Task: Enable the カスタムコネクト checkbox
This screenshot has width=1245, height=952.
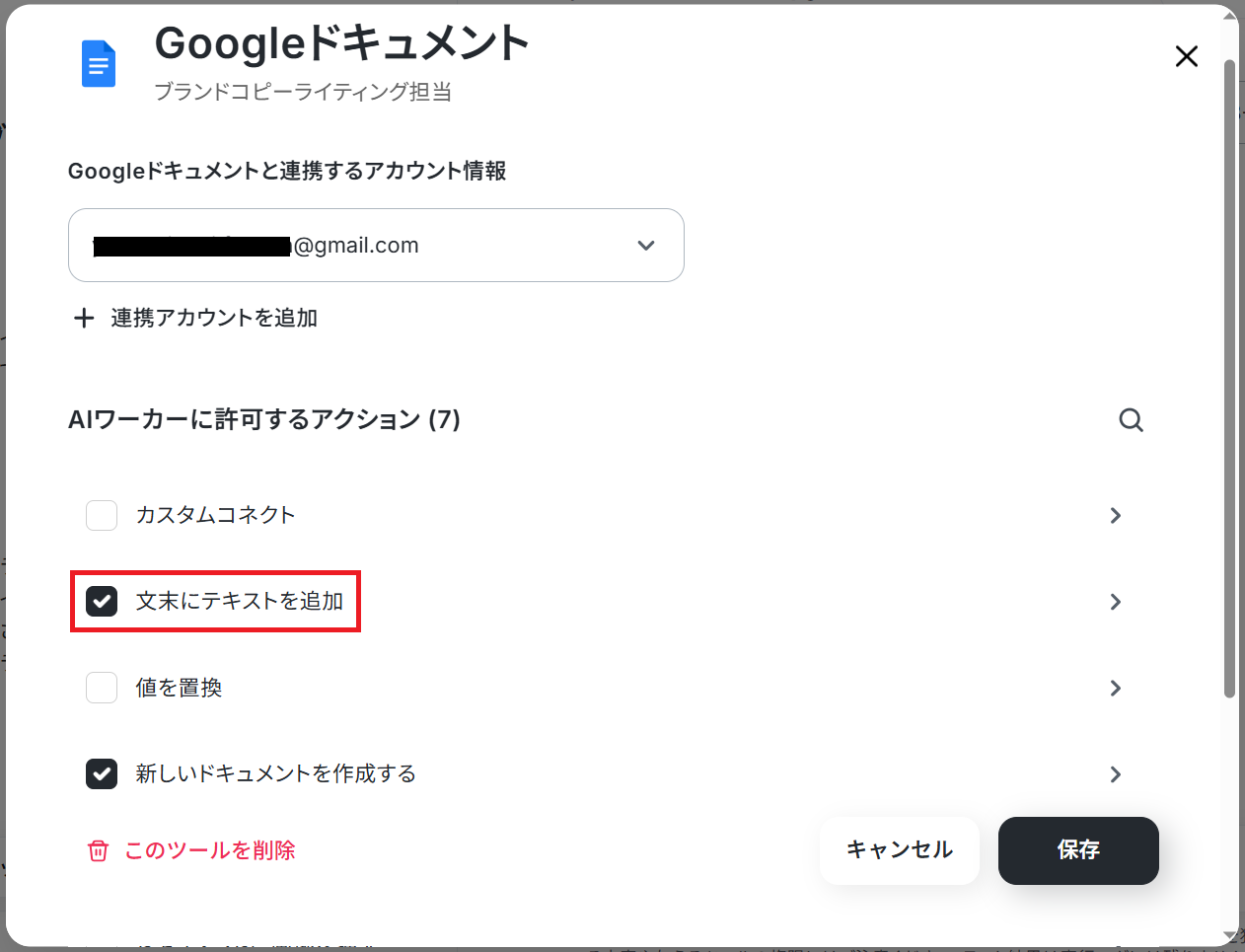Action: point(102,515)
